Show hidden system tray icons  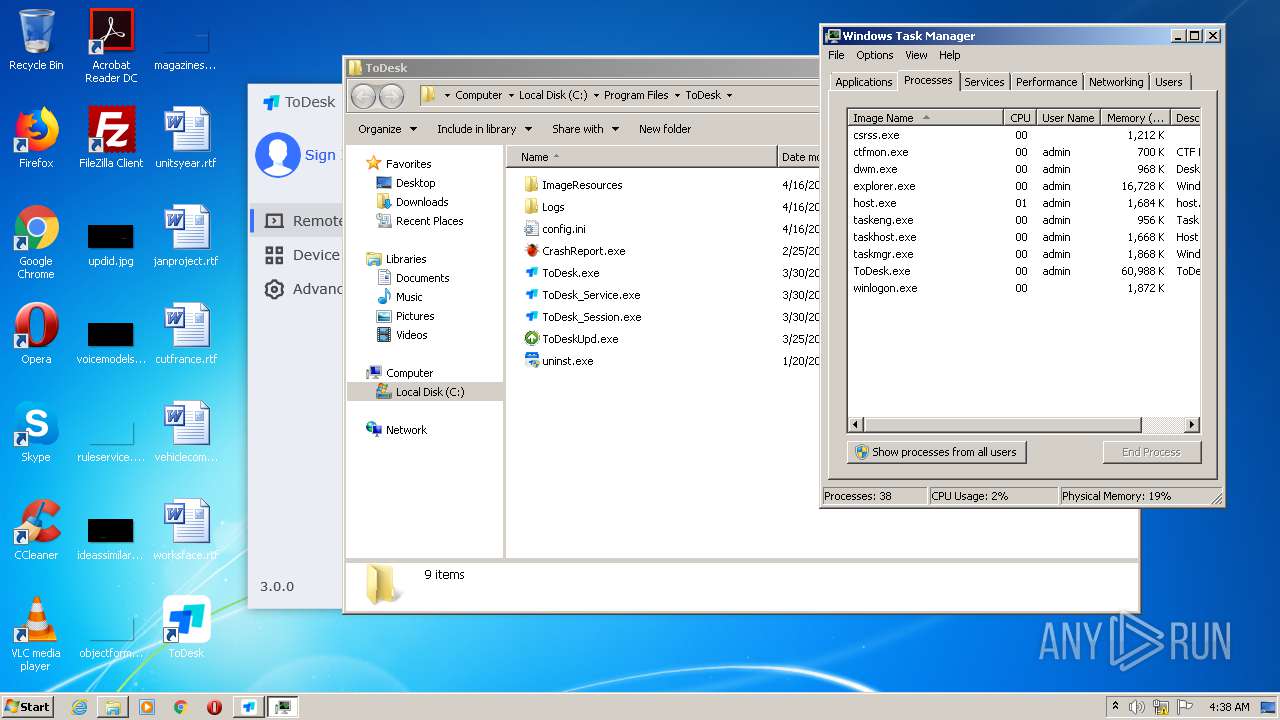(x=1115, y=706)
